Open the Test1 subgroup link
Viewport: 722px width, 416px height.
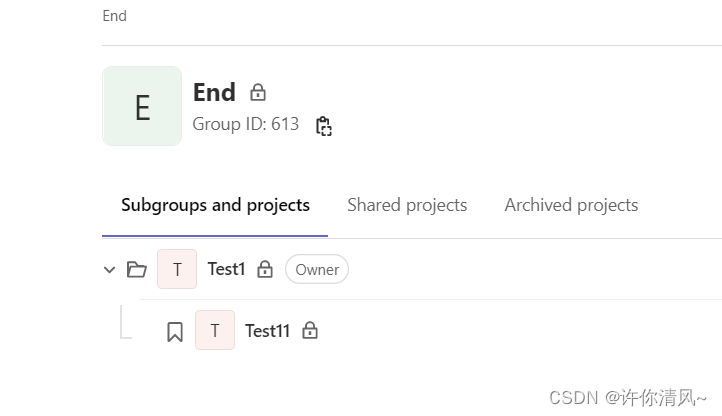[x=226, y=269]
